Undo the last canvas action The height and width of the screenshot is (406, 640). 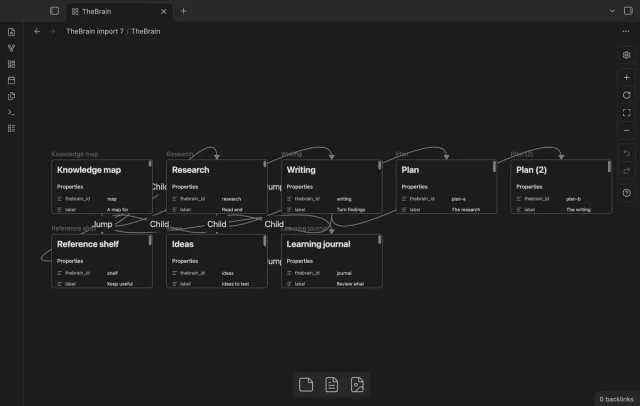(x=627, y=153)
